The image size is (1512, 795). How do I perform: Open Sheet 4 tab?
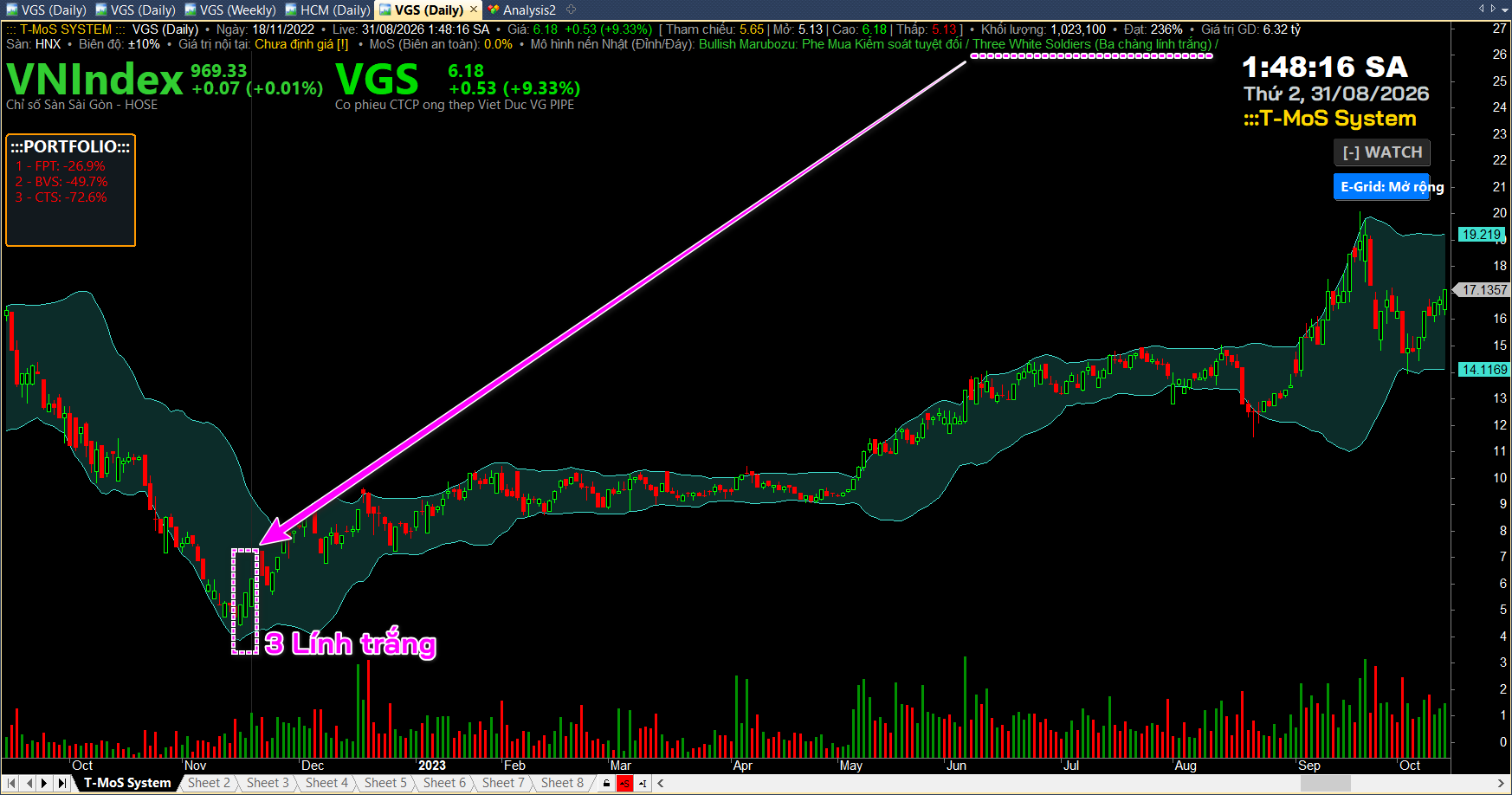[326, 783]
